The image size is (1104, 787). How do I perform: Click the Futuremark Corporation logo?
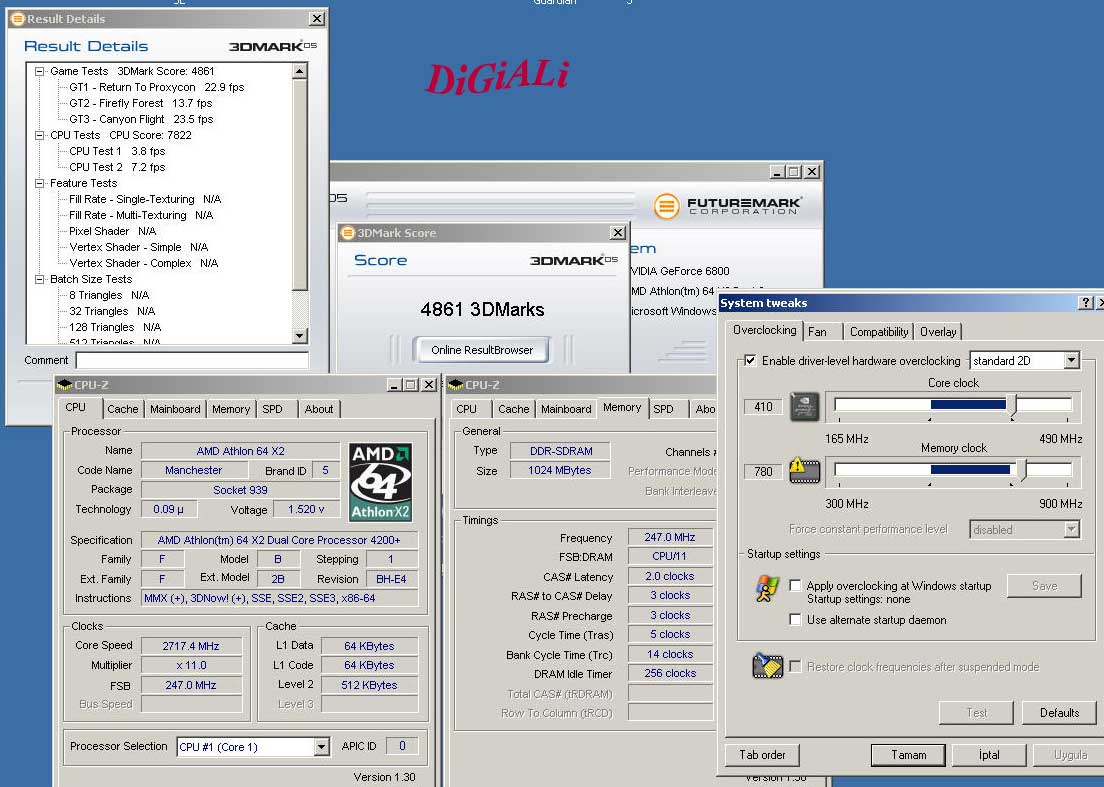point(728,206)
